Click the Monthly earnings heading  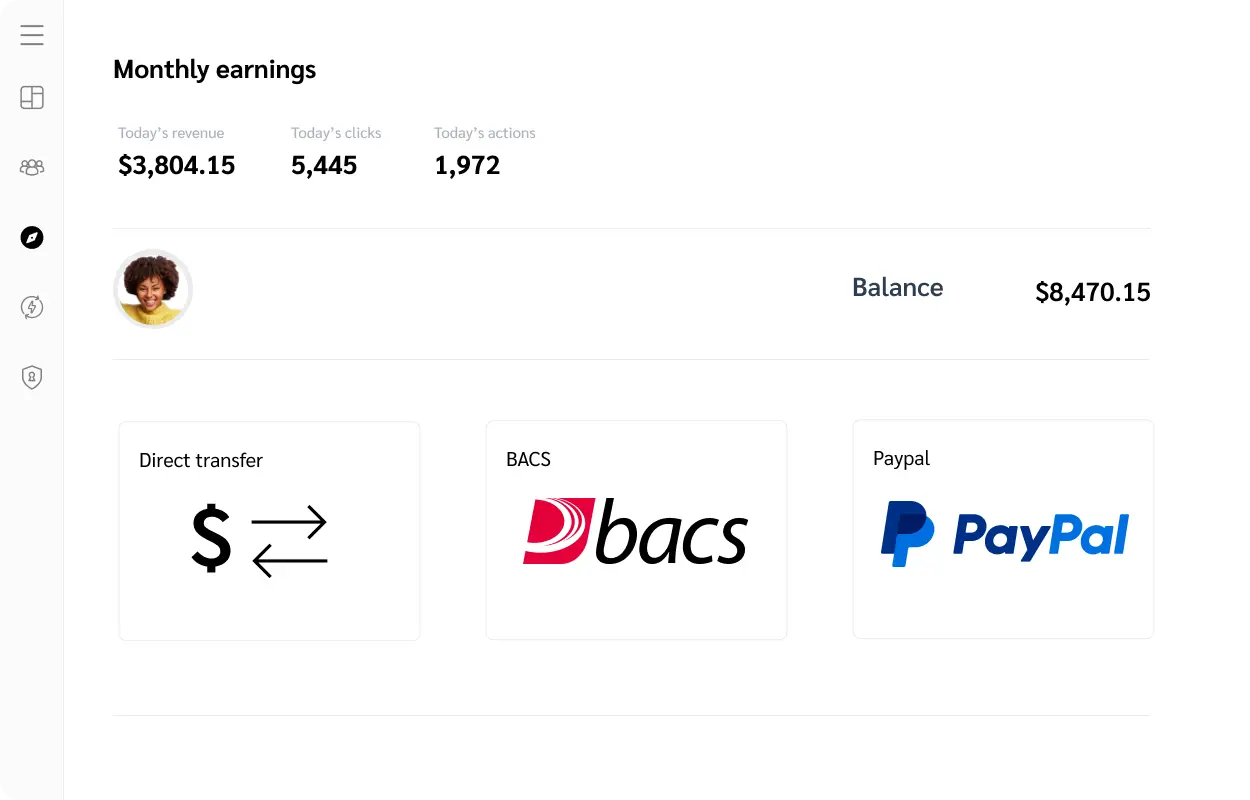coord(214,69)
